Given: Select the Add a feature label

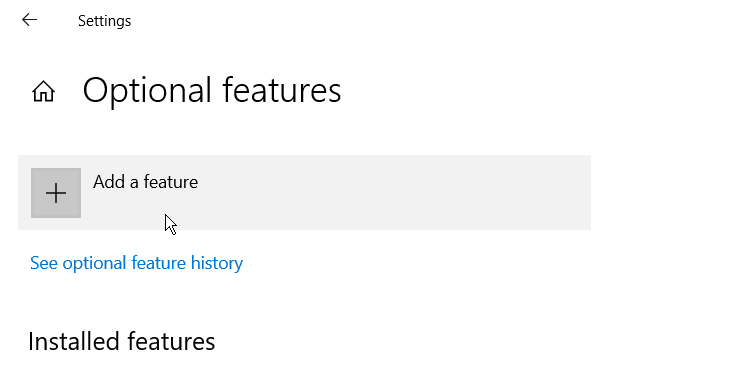Looking at the screenshot, I should point(145,182).
